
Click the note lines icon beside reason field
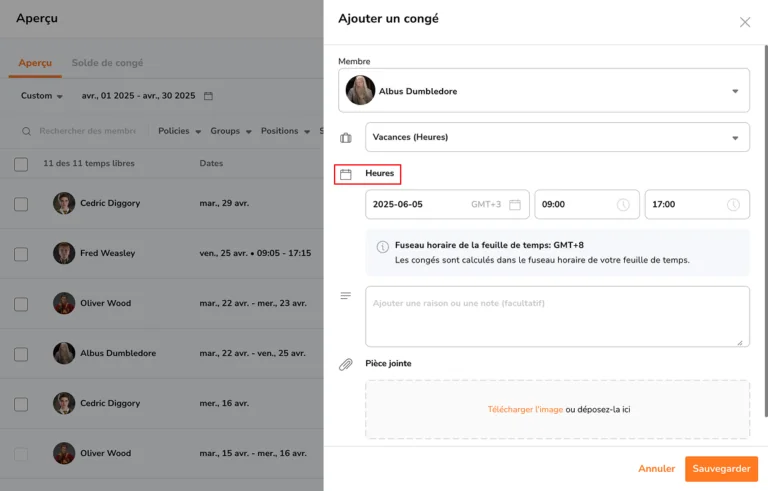click(346, 295)
